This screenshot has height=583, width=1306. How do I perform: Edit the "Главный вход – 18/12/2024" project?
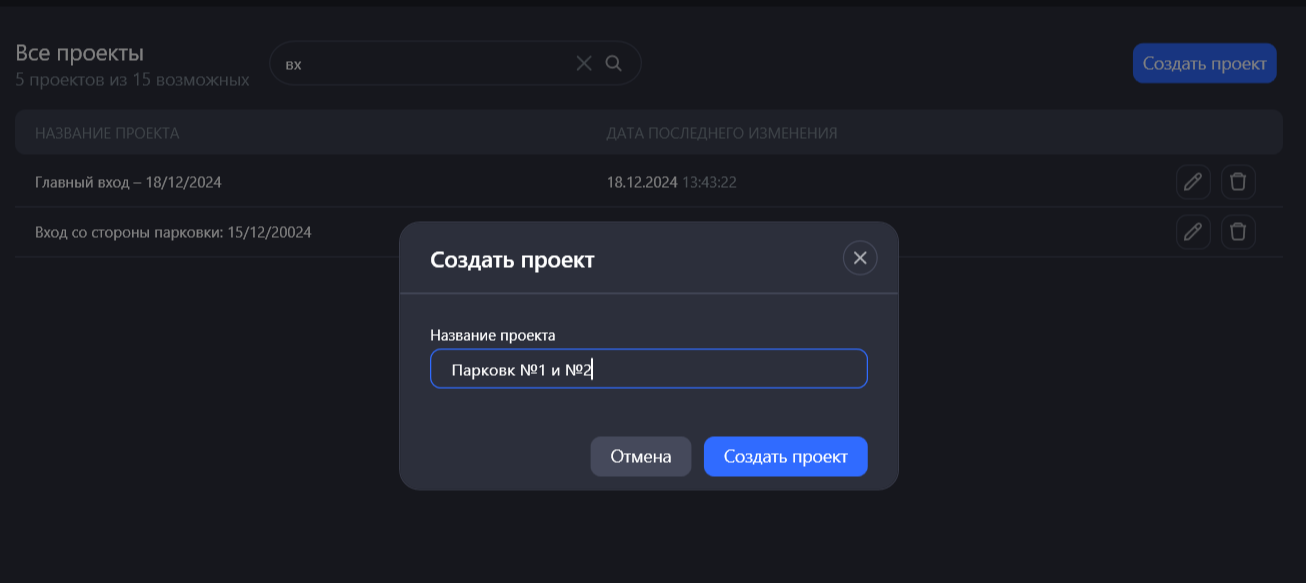tap(1193, 182)
